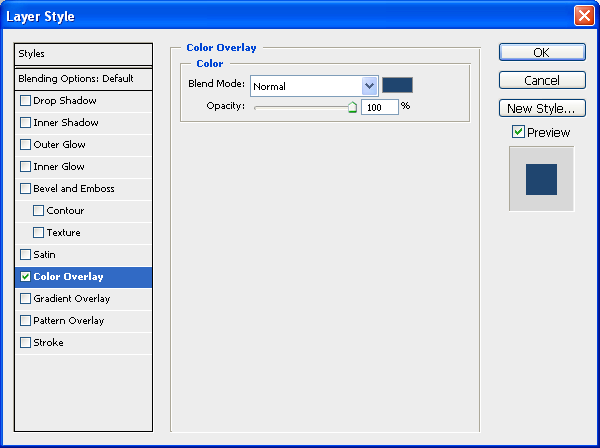600x448 pixels.
Task: Select the Inner Shadow label
Action: [66, 122]
